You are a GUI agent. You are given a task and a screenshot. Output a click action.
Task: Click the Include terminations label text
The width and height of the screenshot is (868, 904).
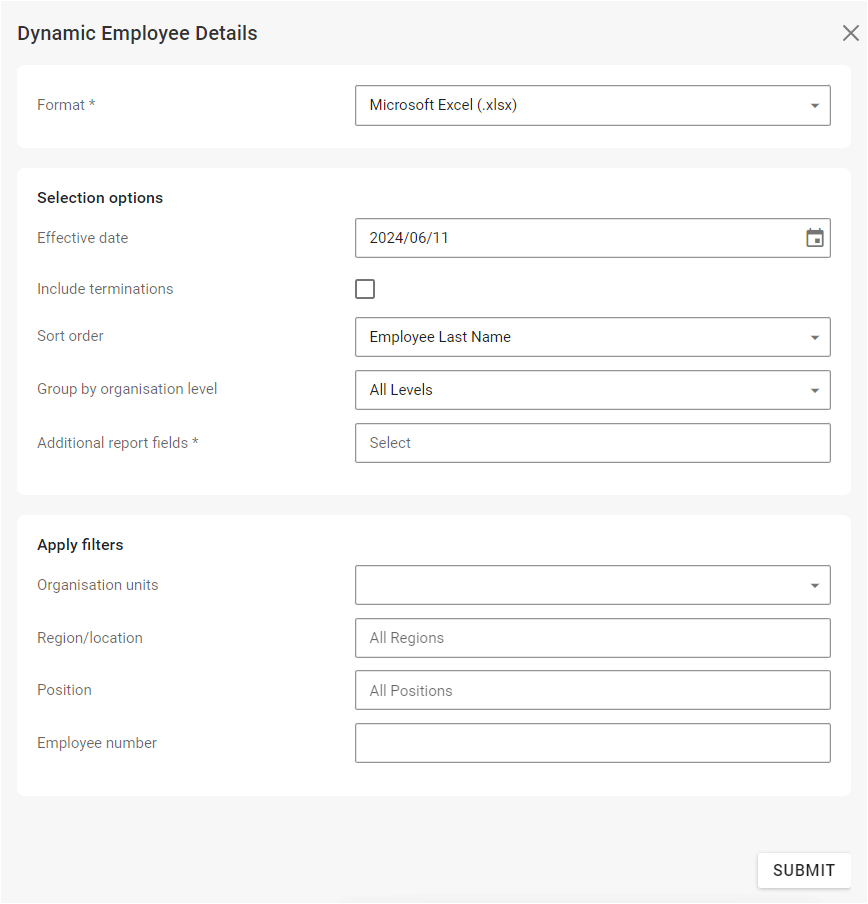[105, 289]
